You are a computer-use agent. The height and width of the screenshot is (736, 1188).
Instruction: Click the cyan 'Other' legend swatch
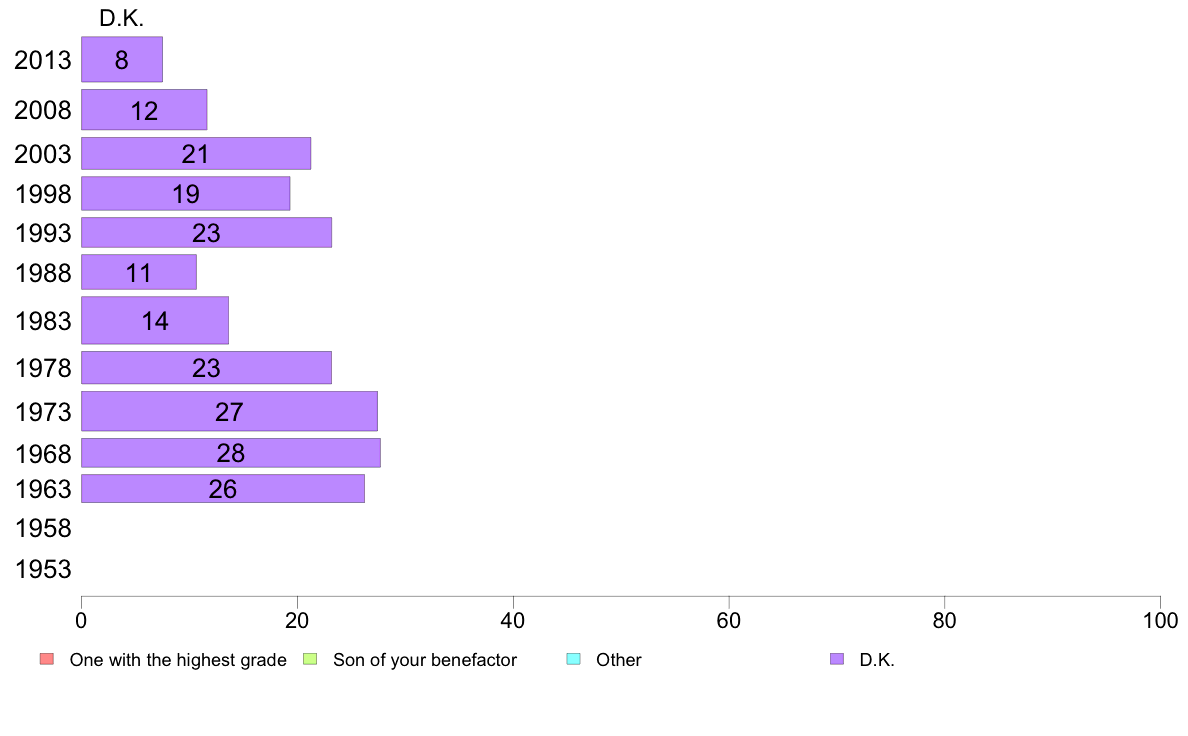[x=574, y=659]
